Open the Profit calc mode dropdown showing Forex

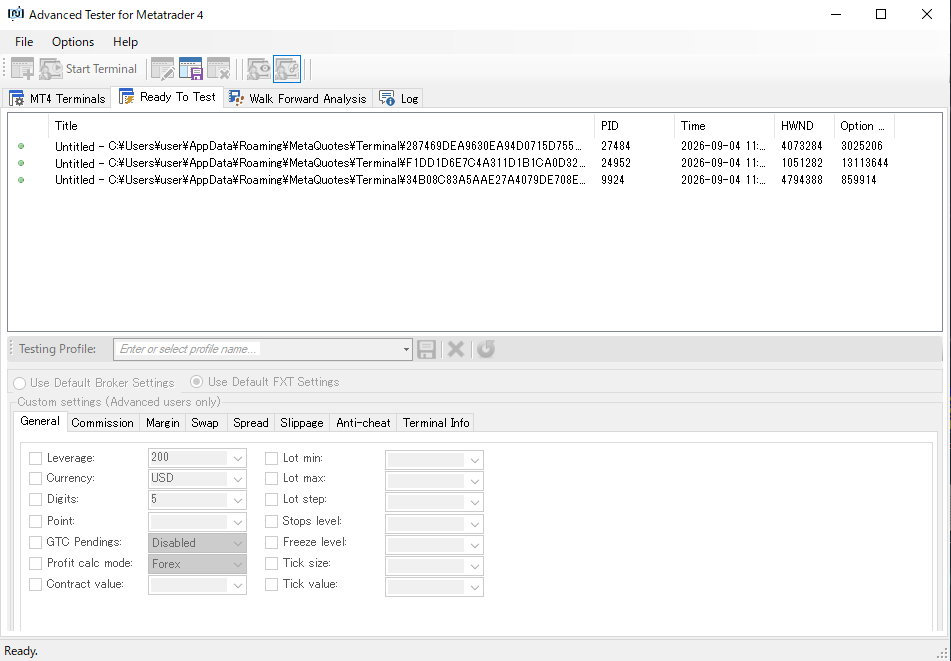click(197, 564)
